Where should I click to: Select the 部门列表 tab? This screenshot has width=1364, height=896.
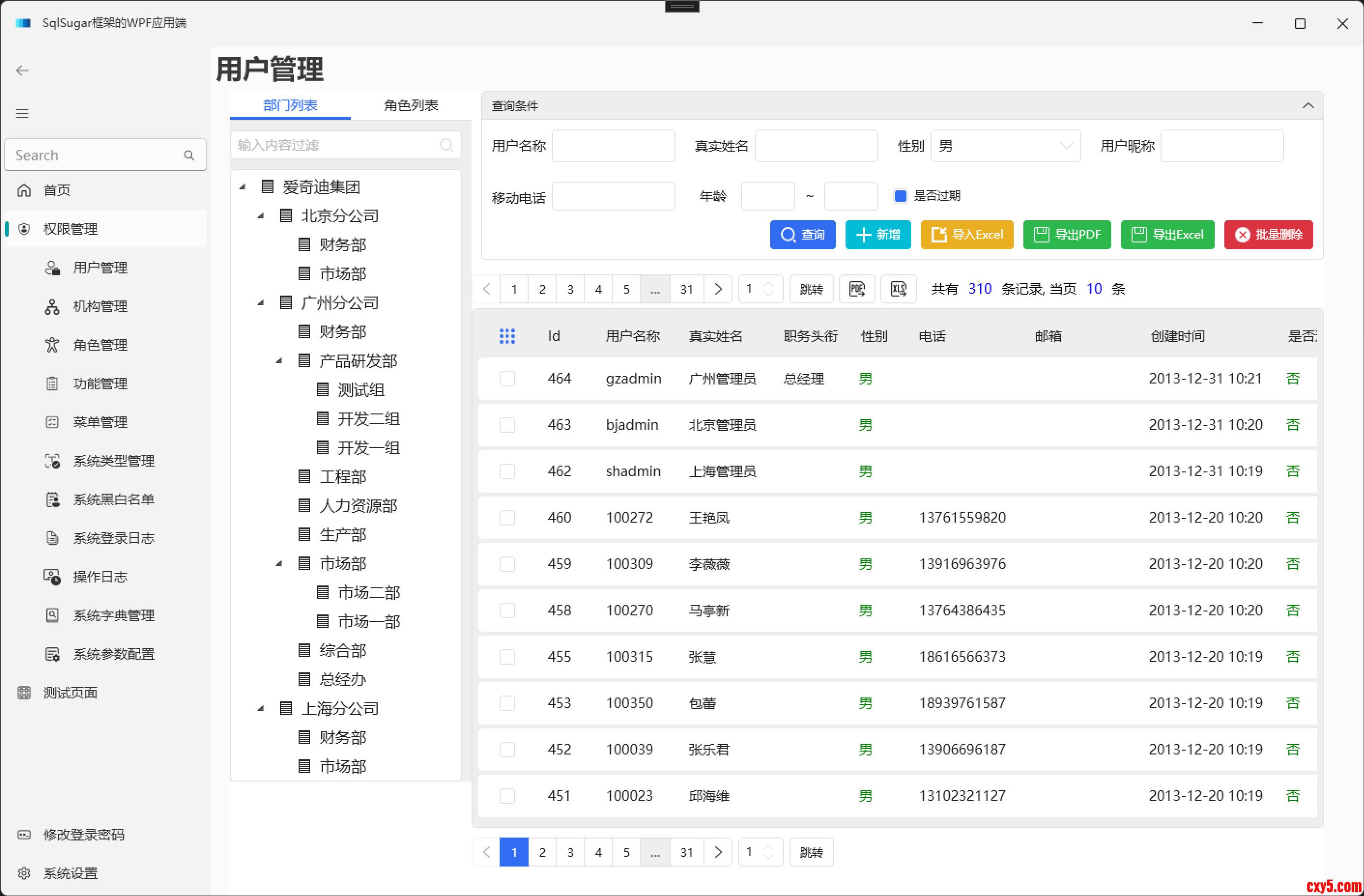(290, 105)
